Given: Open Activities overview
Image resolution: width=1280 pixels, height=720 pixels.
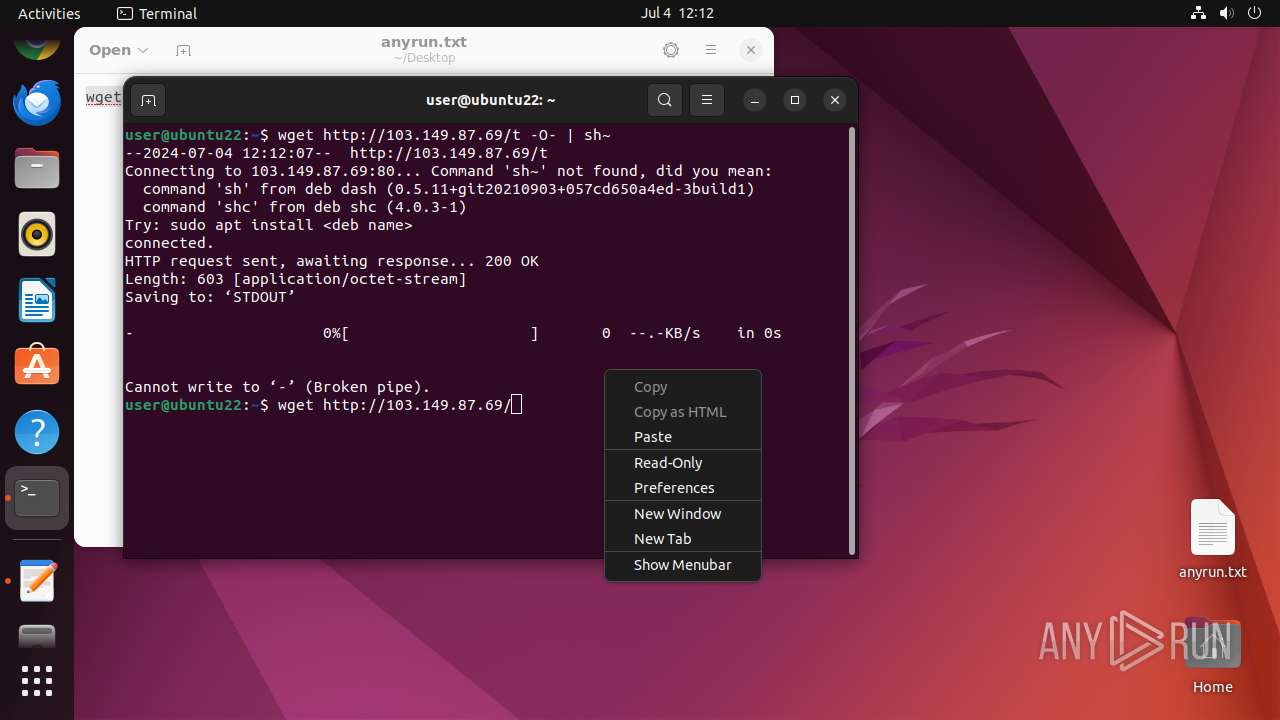Looking at the screenshot, I should click(49, 13).
